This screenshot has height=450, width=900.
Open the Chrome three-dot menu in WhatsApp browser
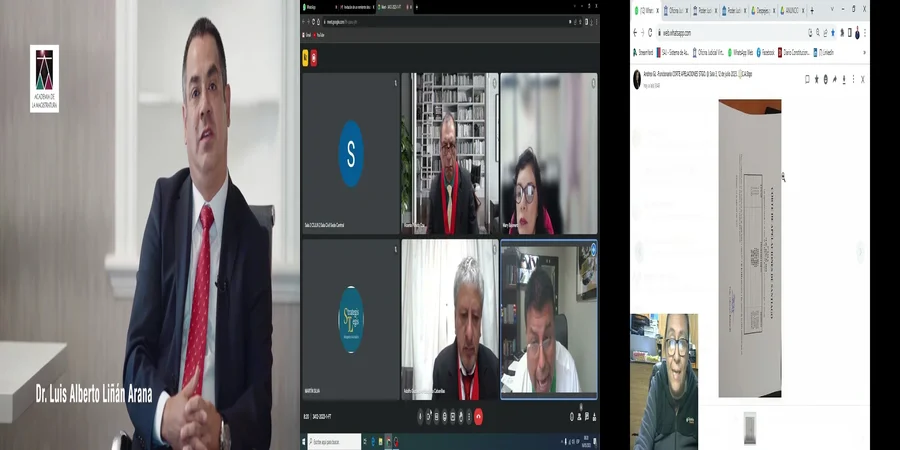pos(865,33)
